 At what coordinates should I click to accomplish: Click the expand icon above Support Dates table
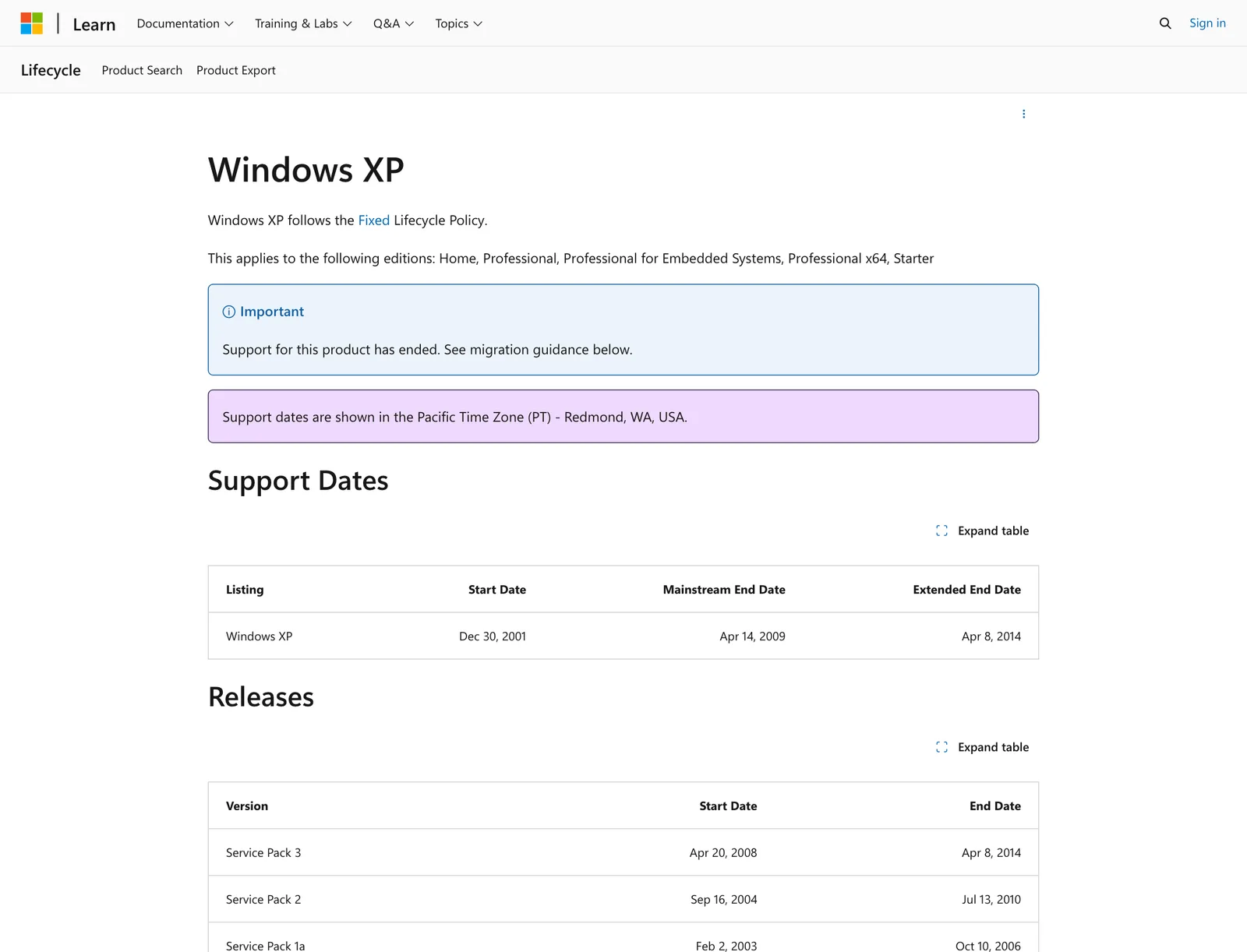(x=941, y=531)
